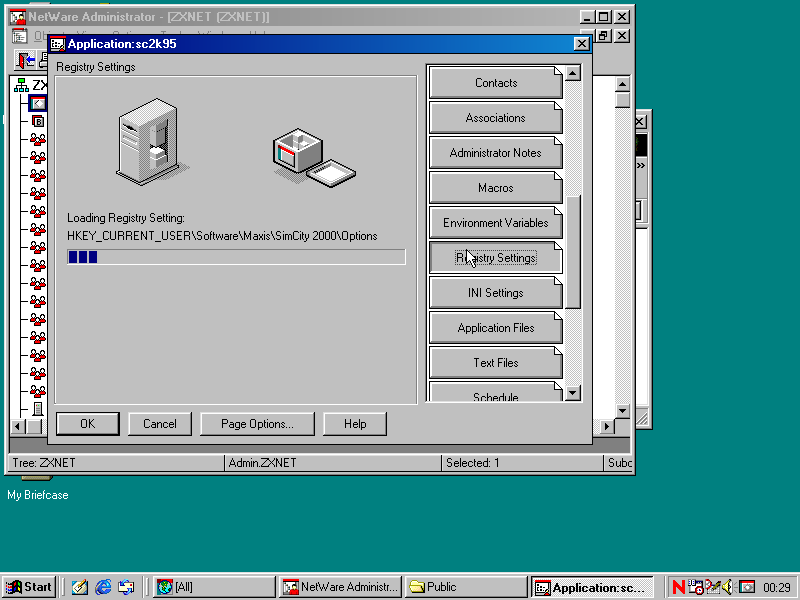Click the red door toolbar icon in NetWare Administrator
This screenshot has width=800, height=600.
(x=26, y=61)
